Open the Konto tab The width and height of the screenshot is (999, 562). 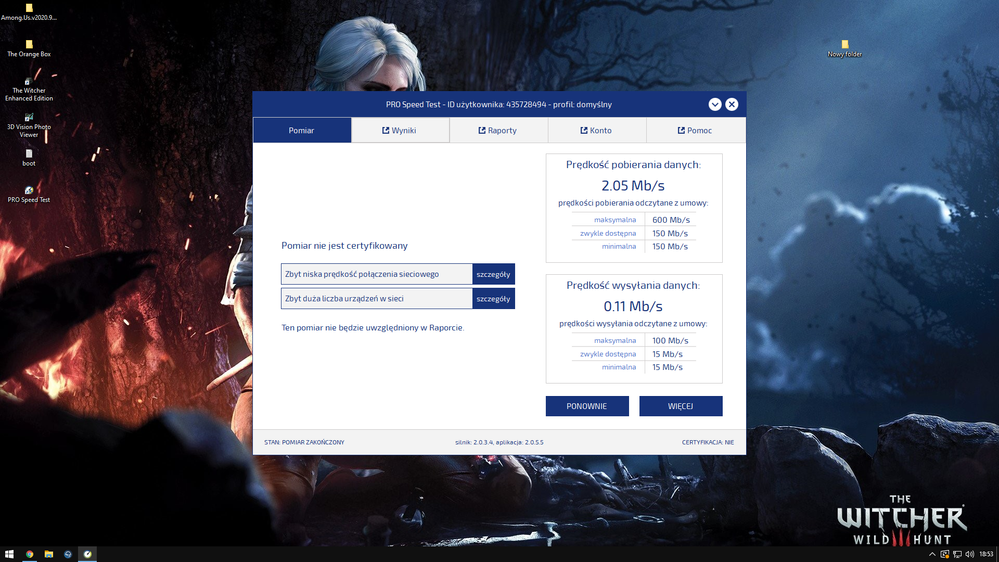[x=597, y=130]
